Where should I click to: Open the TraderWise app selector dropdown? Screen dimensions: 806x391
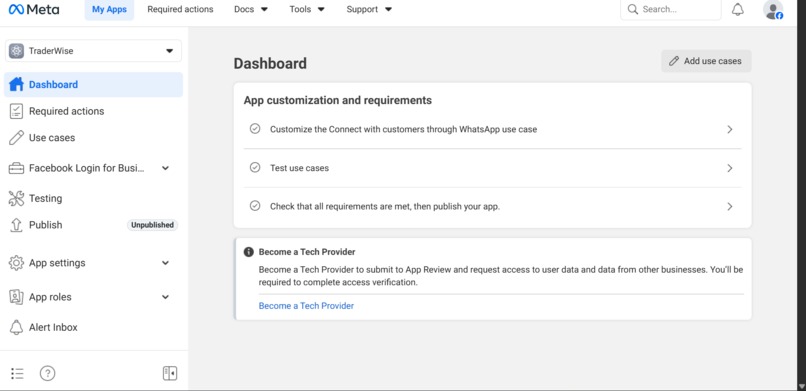point(94,51)
